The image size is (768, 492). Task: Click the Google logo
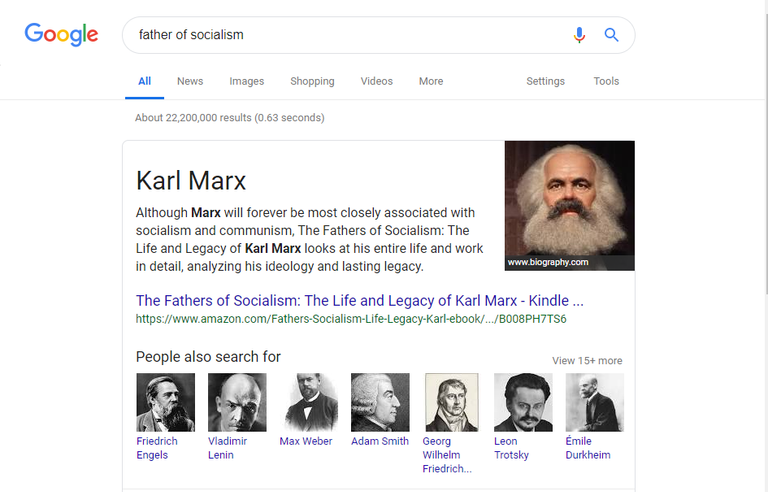coord(61,35)
